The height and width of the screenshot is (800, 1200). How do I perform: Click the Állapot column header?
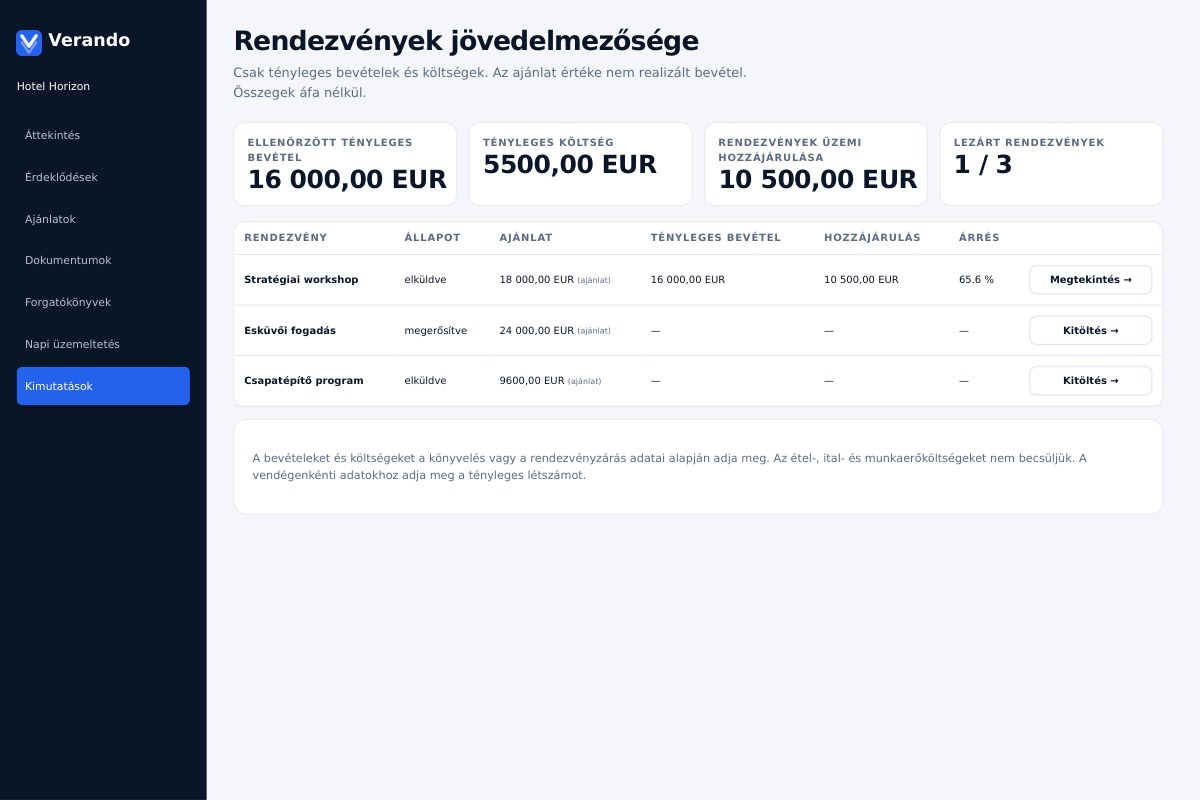(432, 238)
